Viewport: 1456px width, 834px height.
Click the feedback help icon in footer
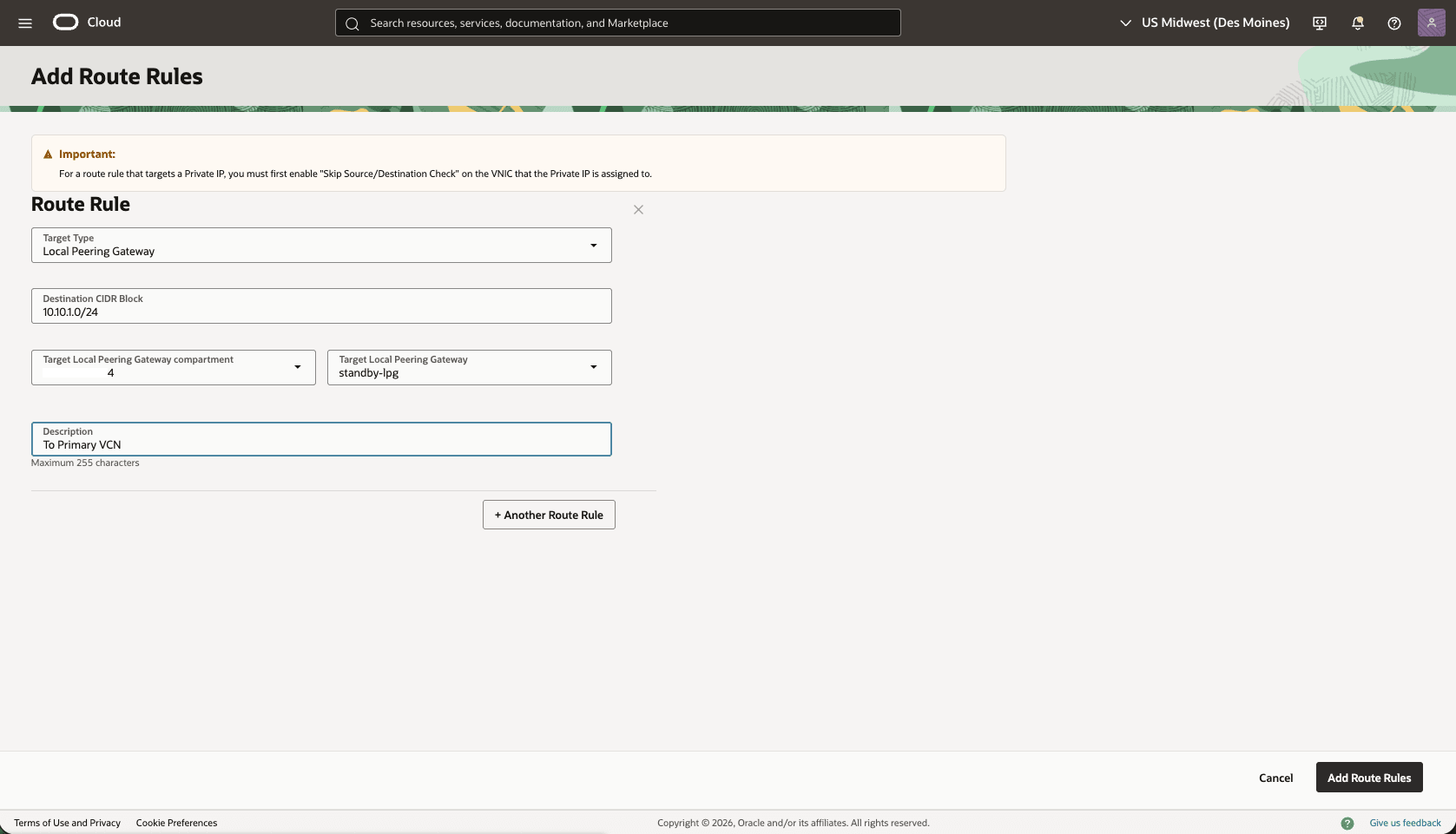pyautogui.click(x=1348, y=823)
